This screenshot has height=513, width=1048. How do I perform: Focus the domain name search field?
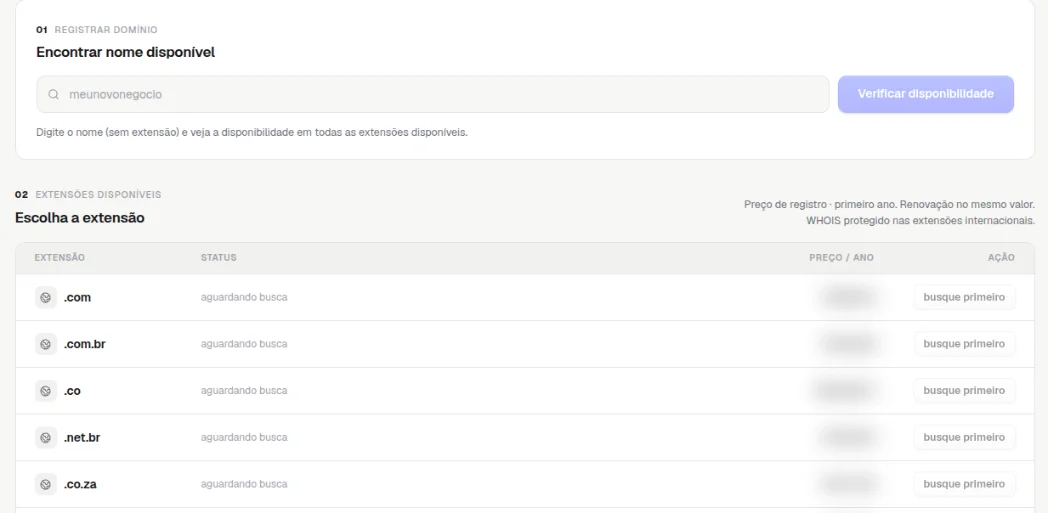[x=432, y=94]
